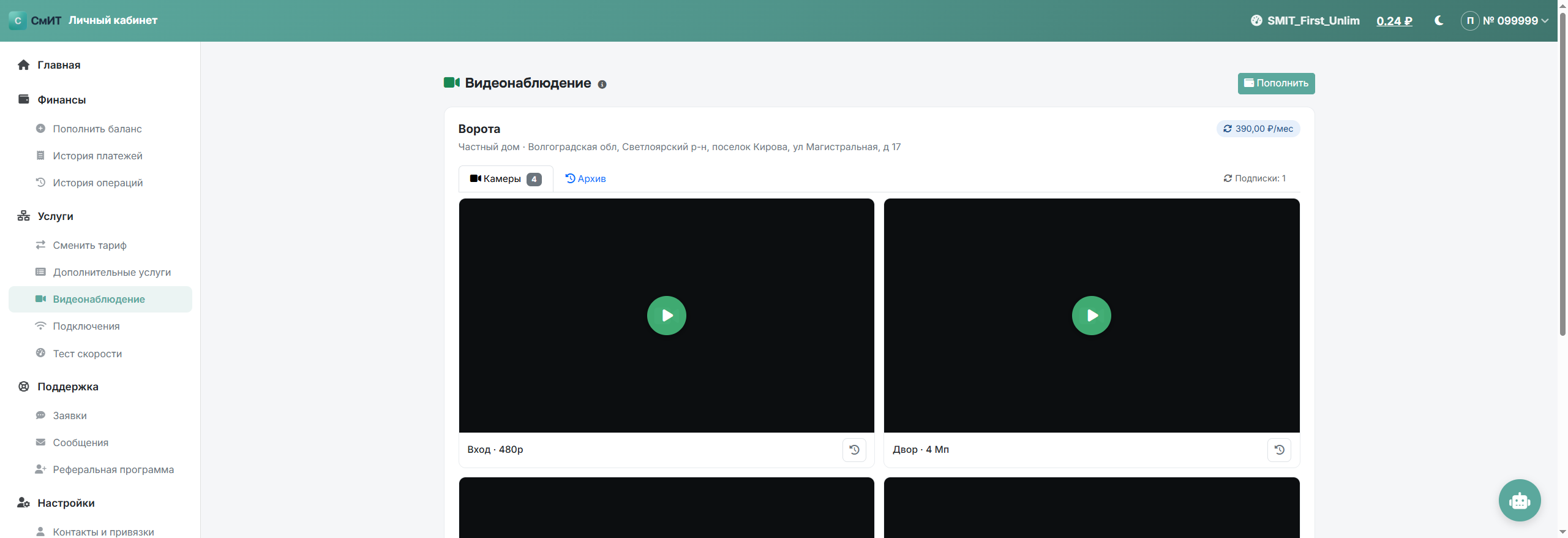The width and height of the screenshot is (1568, 538).
Task: Click the Пополнить button
Action: [x=1276, y=83]
